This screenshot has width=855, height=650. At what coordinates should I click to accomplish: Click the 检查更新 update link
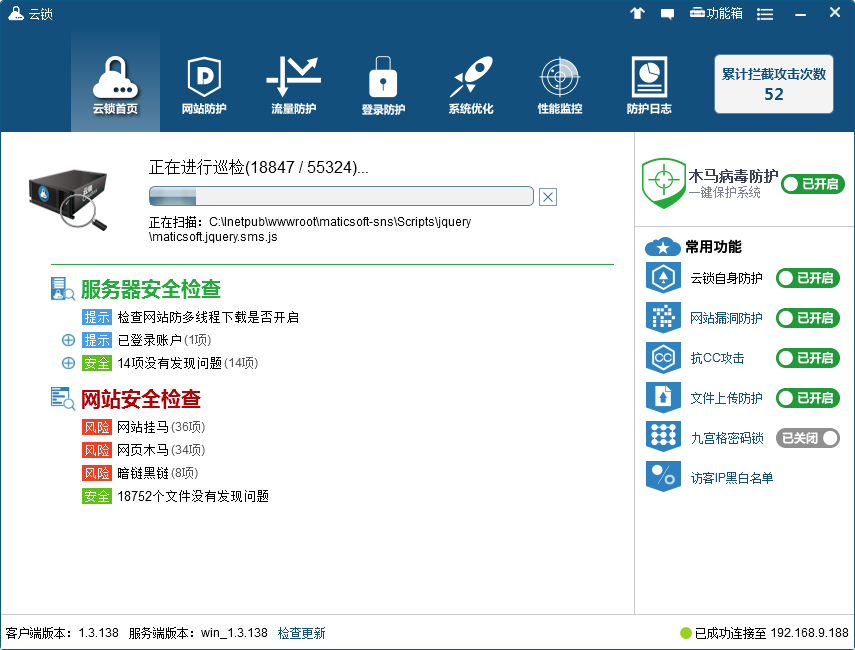coord(302,633)
